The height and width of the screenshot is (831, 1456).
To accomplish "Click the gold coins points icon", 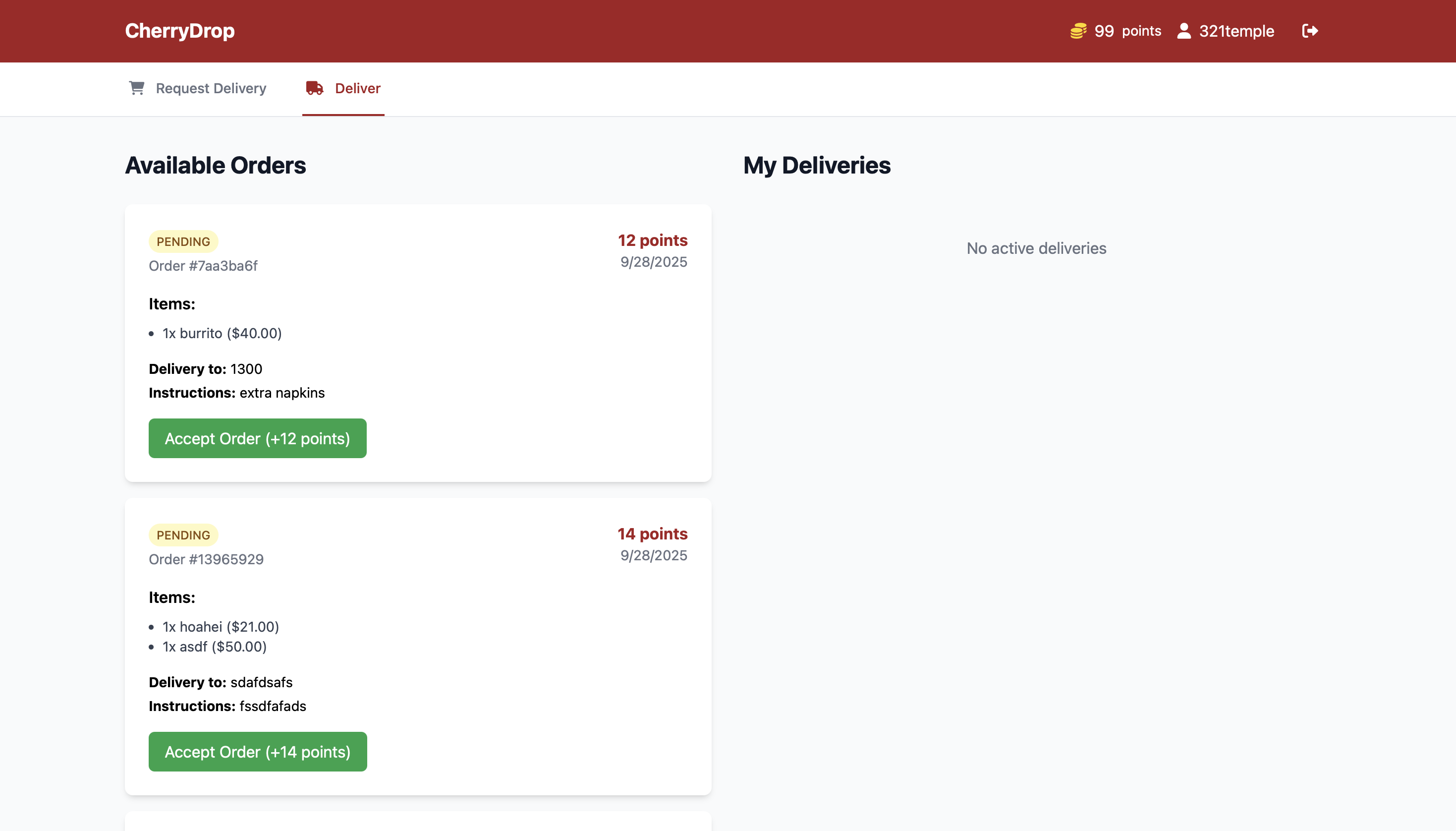I will pyautogui.click(x=1078, y=31).
